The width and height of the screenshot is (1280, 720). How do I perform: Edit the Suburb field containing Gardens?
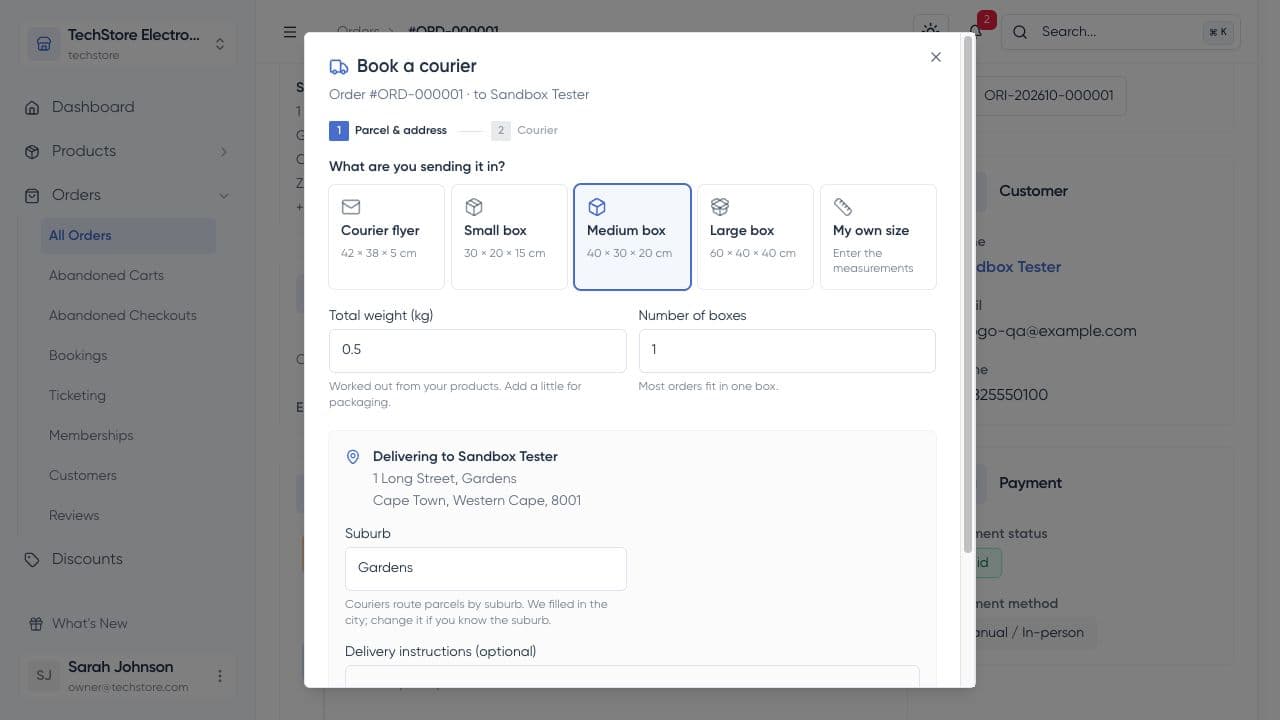[x=486, y=568]
